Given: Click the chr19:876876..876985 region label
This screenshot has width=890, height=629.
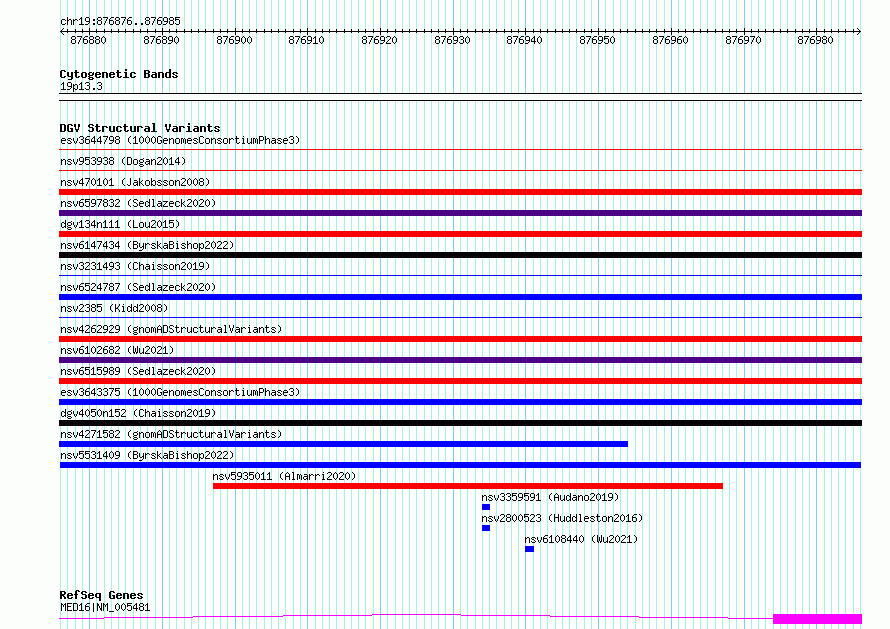Looking at the screenshot, I should (x=120, y=21).
